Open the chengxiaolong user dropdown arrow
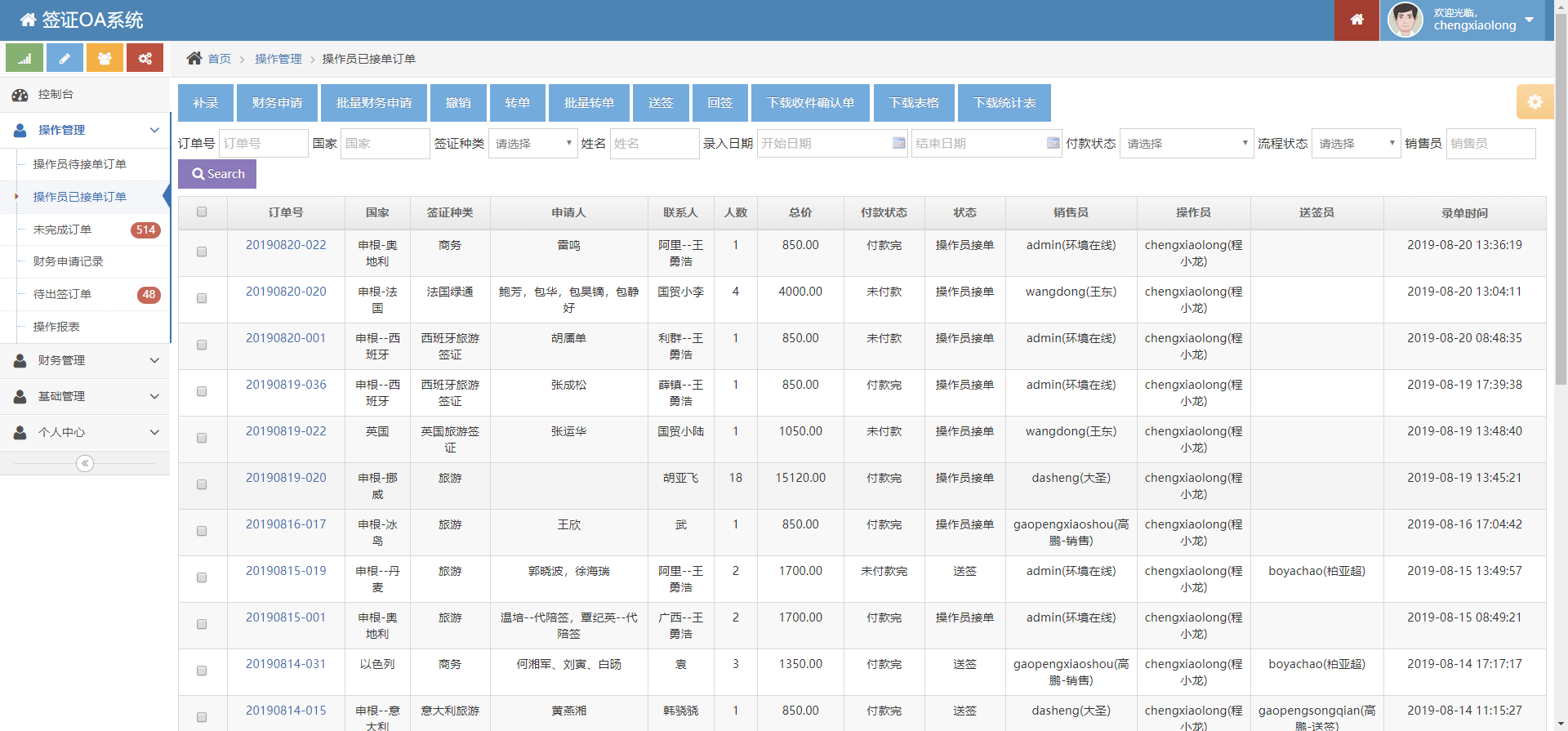 [x=1529, y=20]
